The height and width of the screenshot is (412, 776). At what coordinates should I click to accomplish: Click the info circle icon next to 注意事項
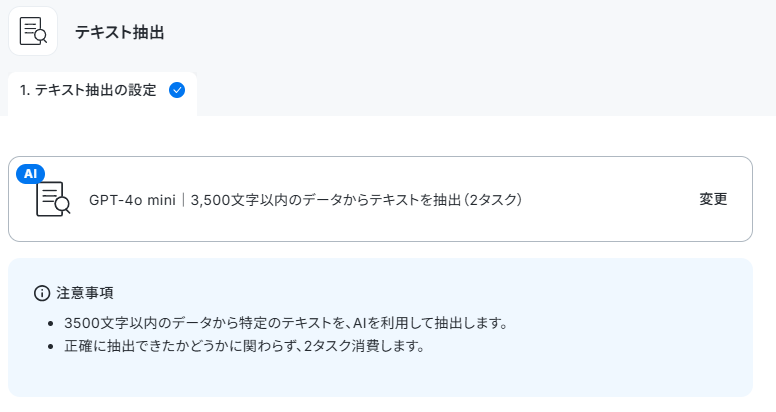coord(42,293)
